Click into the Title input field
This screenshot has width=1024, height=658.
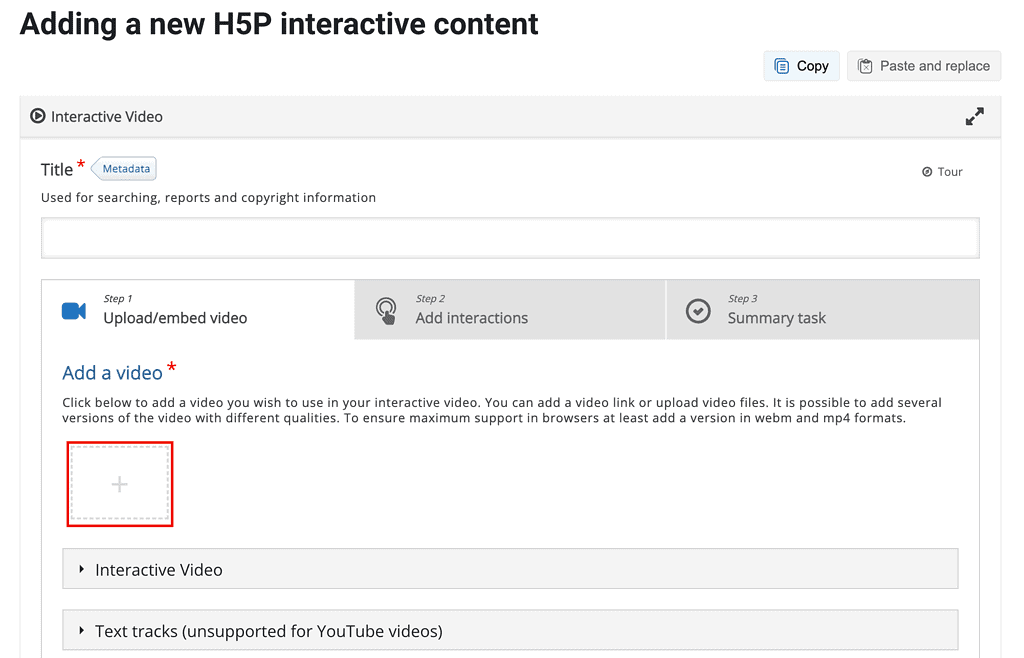pos(510,238)
